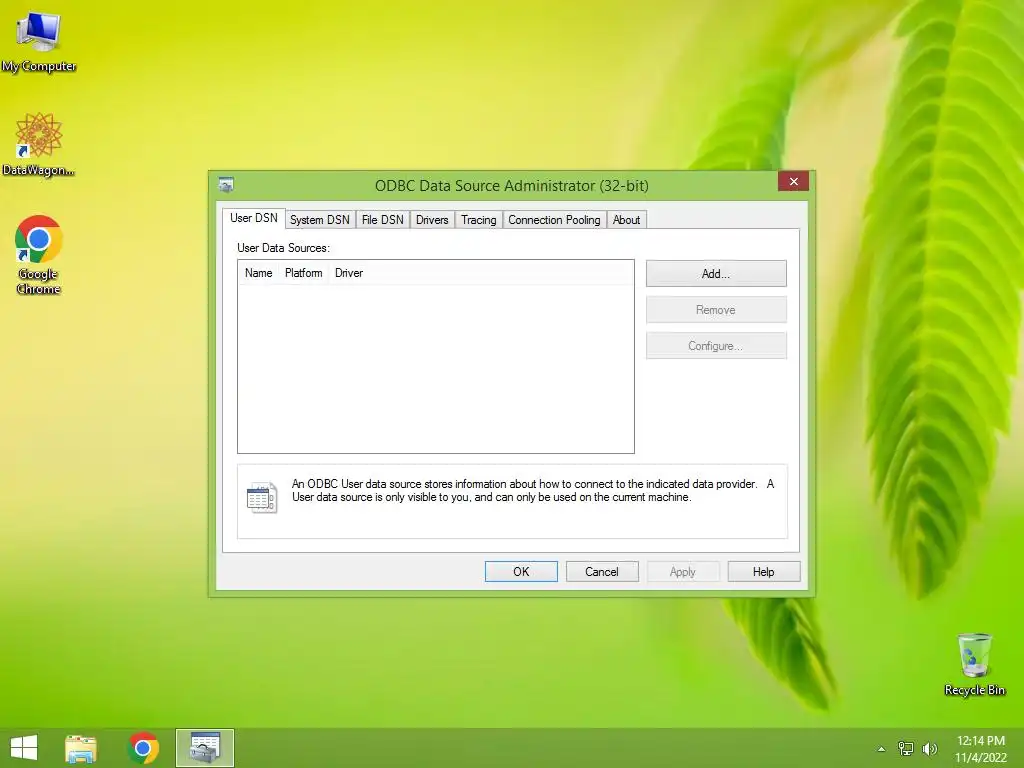
Task: Close the ODBC Data Source Administrator window
Action: [793, 181]
